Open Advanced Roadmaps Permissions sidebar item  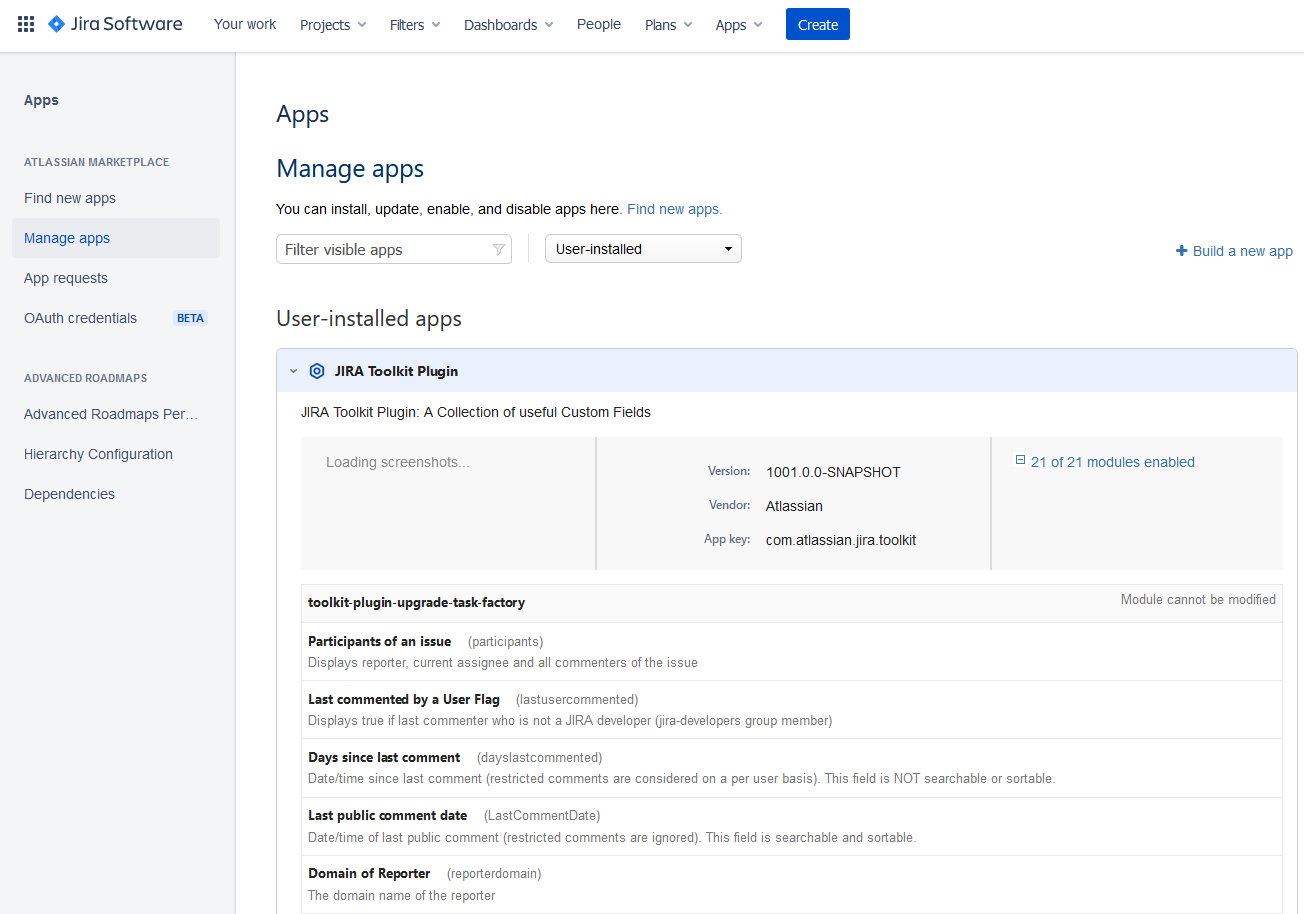116,414
